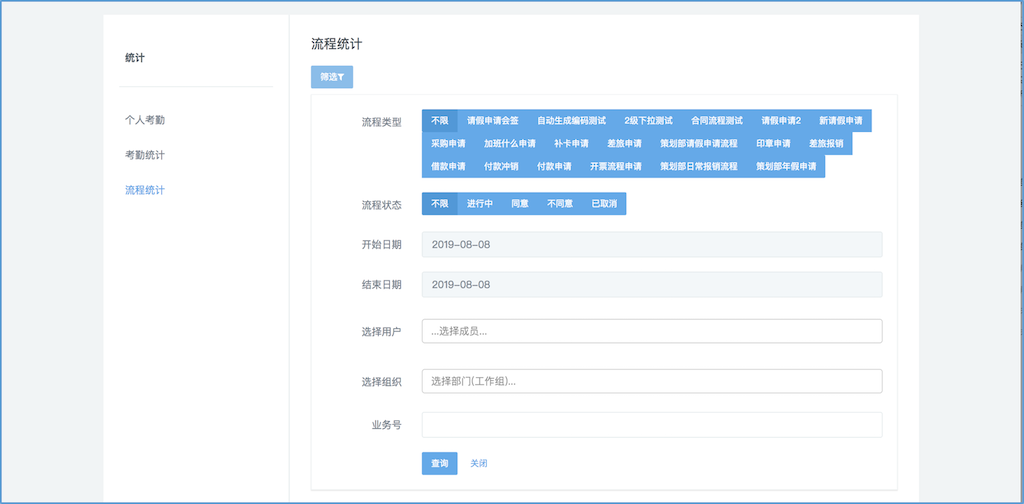Choose 新请假申请 process type

point(840,121)
